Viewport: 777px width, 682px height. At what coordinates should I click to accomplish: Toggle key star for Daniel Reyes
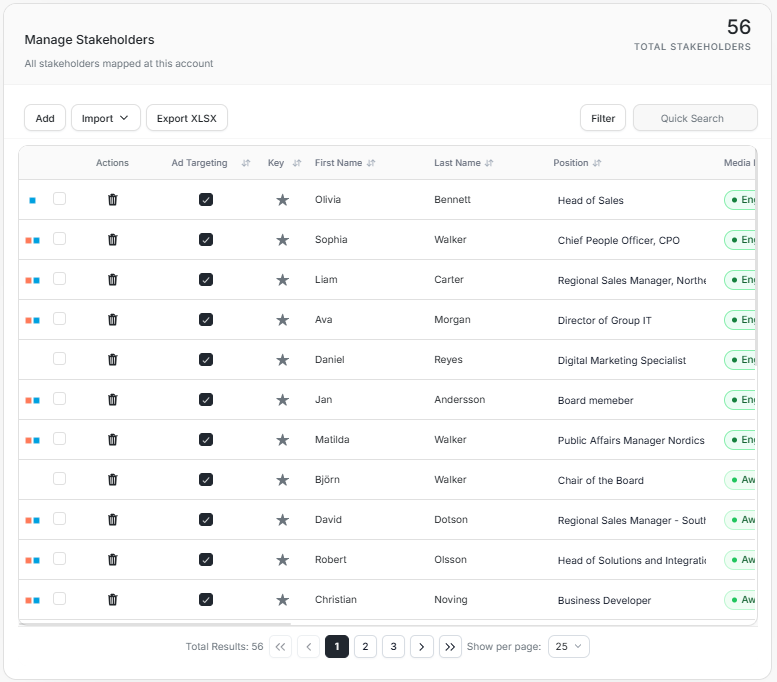(282, 360)
